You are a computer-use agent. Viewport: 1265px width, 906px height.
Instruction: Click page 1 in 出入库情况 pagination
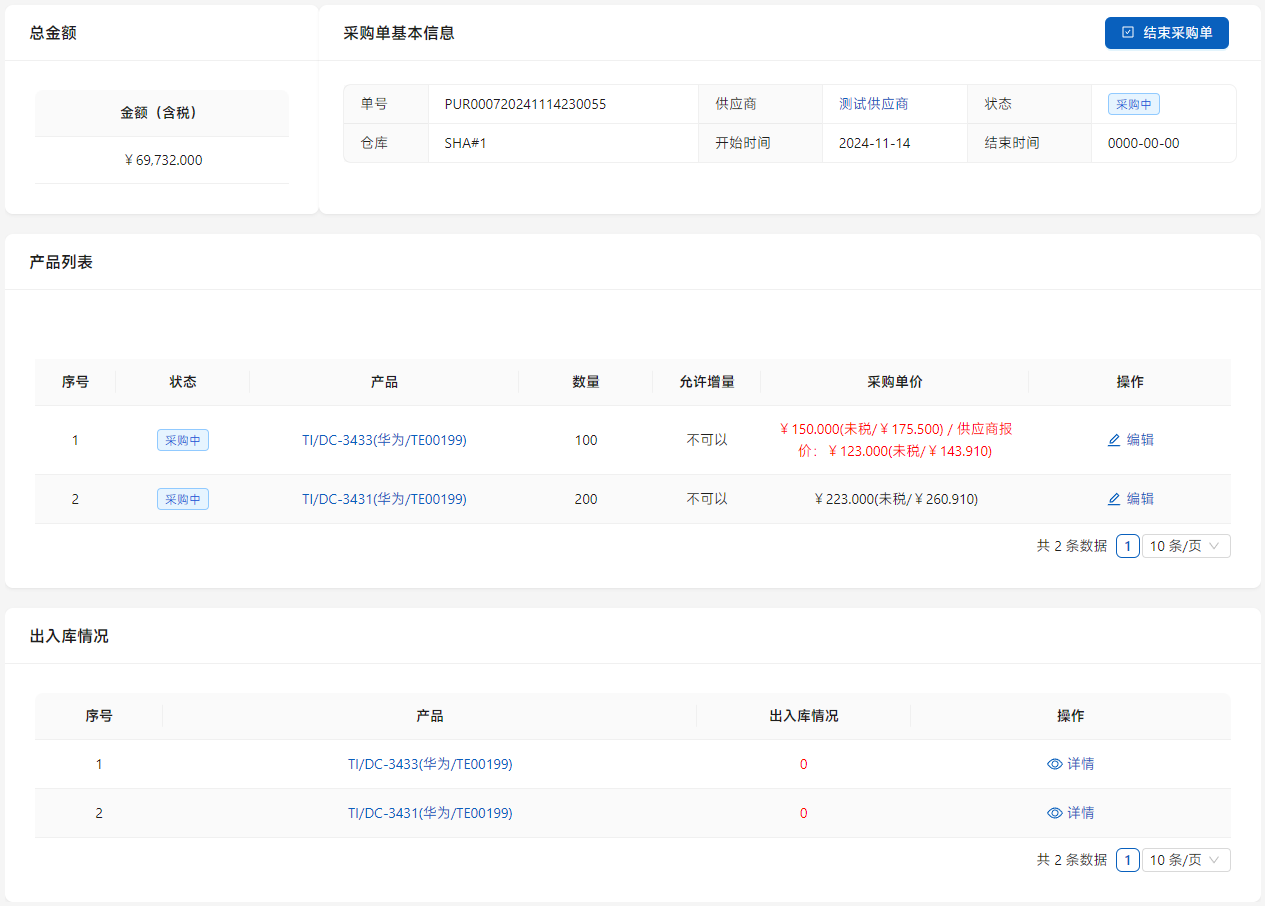1127,860
